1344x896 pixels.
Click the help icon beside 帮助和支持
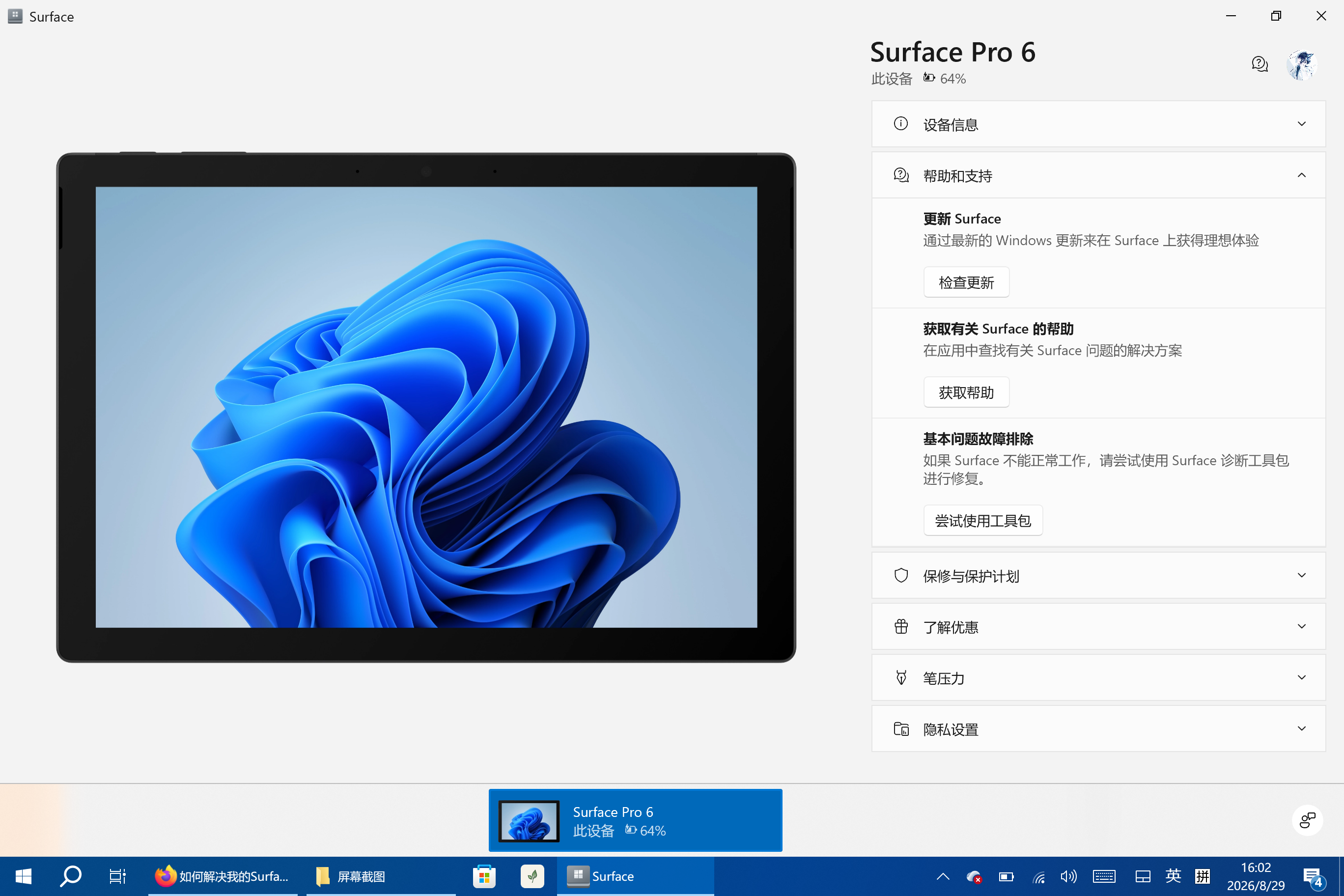[901, 175]
